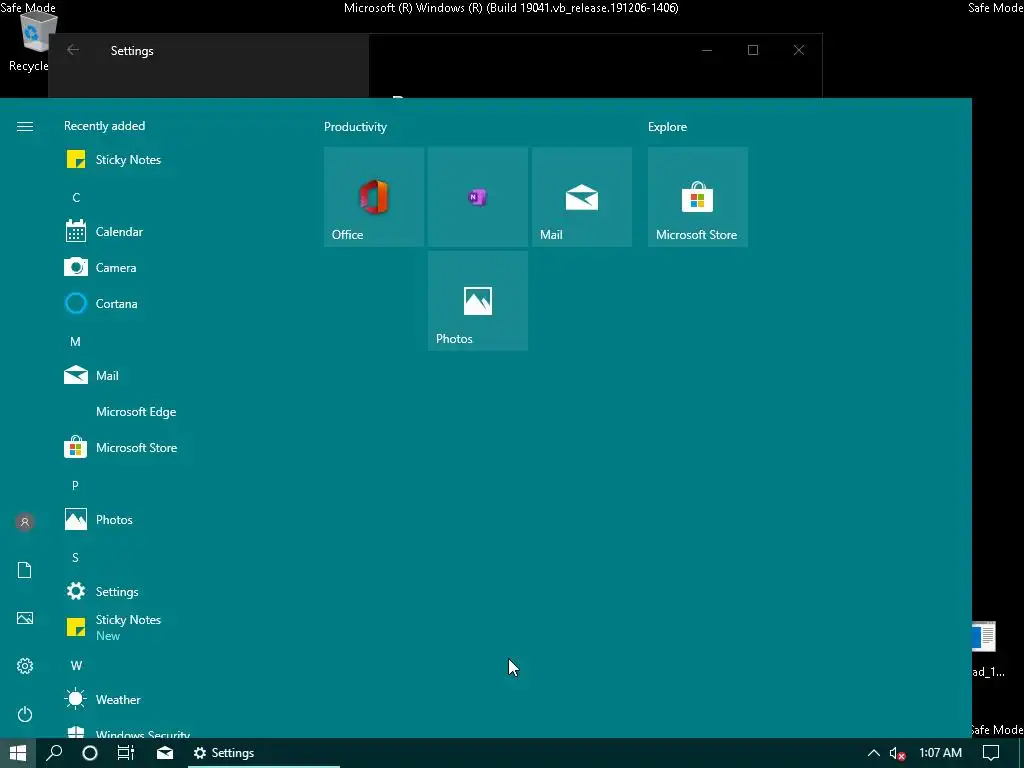Screen dimensions: 1024x768
Task: Open Settings gear in Start sidebar
Action: [x=25, y=666]
